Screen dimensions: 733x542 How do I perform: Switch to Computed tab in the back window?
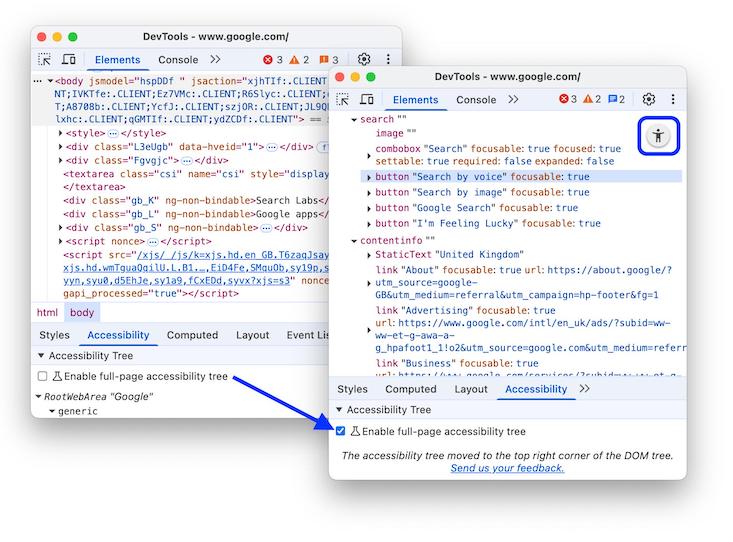pyautogui.click(x=192, y=335)
